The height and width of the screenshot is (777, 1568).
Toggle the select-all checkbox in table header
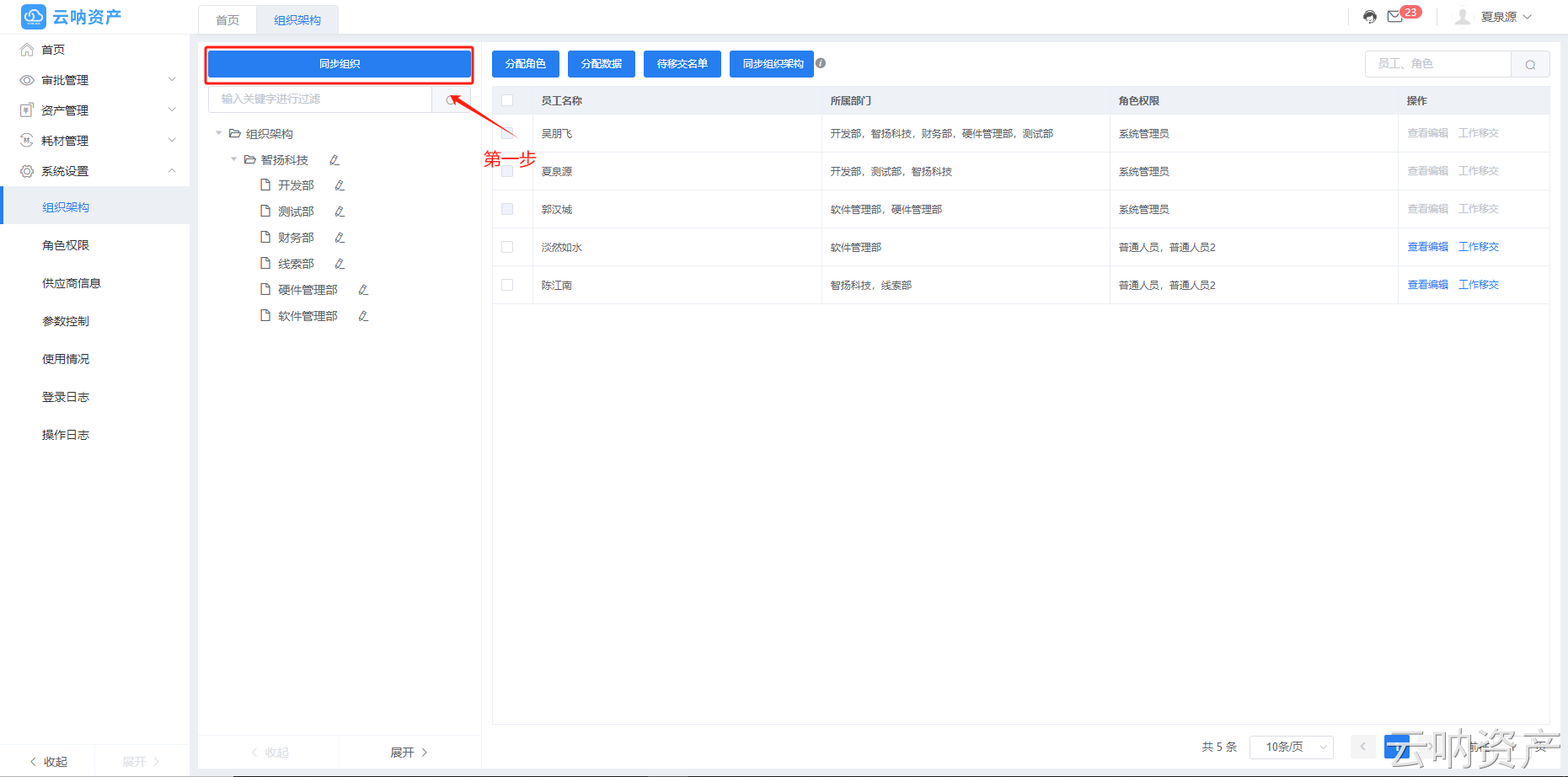pos(507,100)
